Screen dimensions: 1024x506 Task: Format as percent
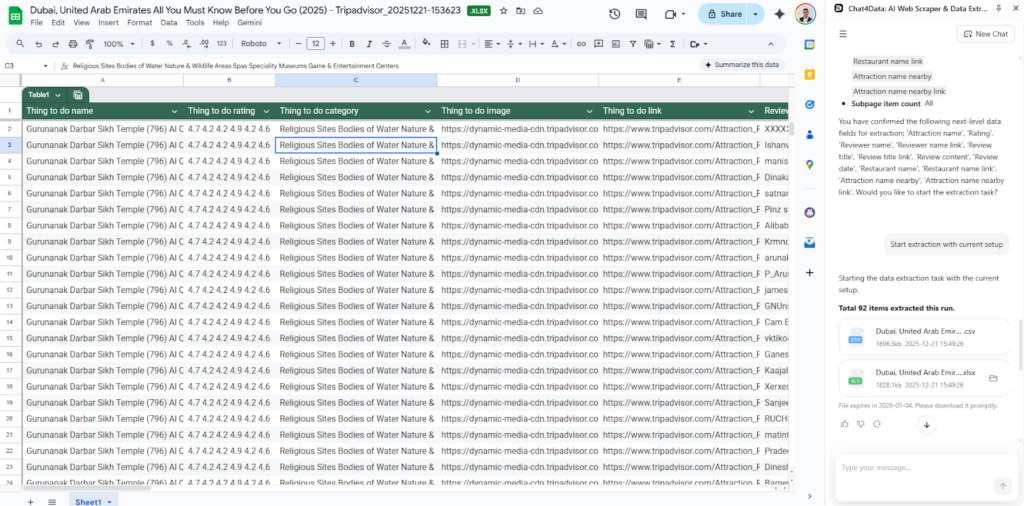(169, 44)
